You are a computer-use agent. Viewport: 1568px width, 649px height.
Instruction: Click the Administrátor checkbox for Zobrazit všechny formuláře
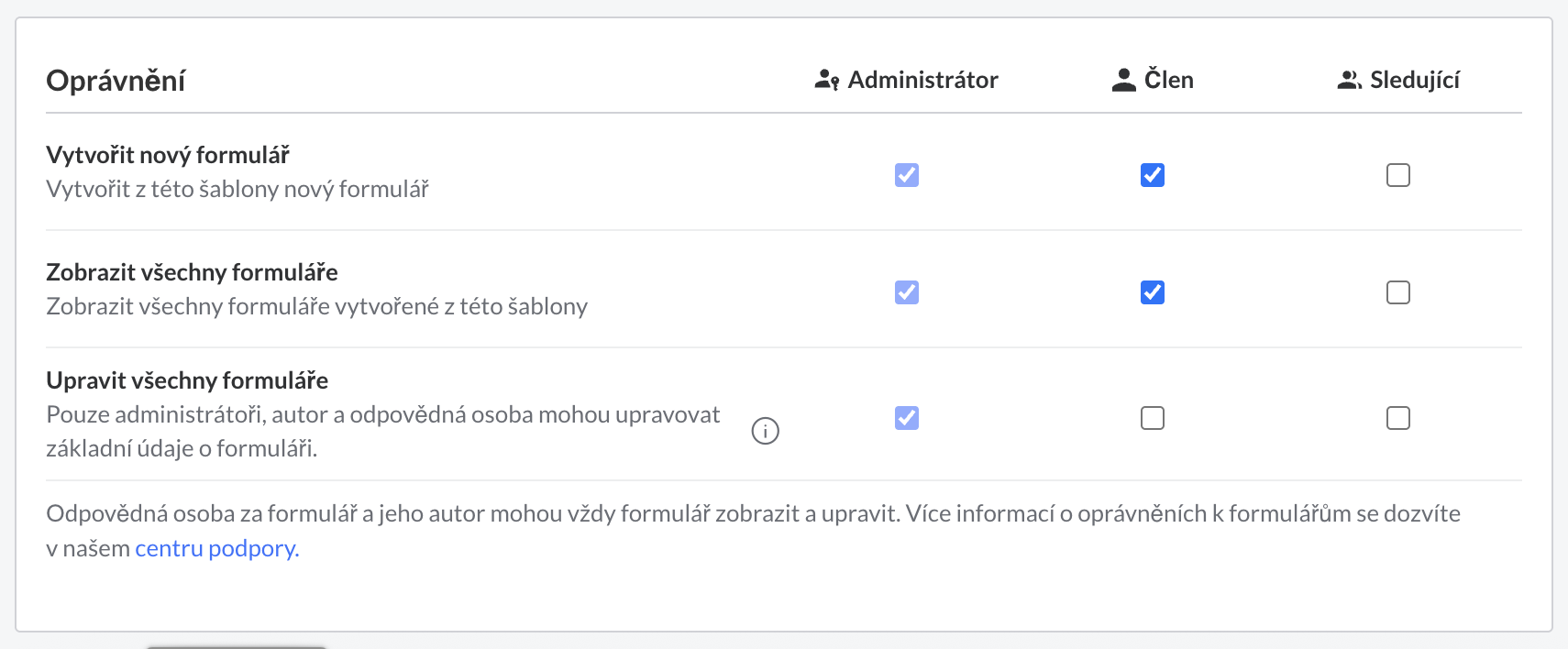click(x=906, y=292)
